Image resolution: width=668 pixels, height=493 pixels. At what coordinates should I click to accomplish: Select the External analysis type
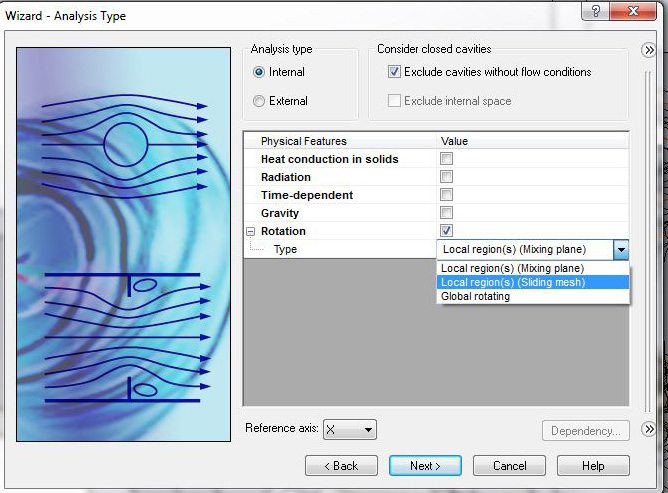[260, 101]
